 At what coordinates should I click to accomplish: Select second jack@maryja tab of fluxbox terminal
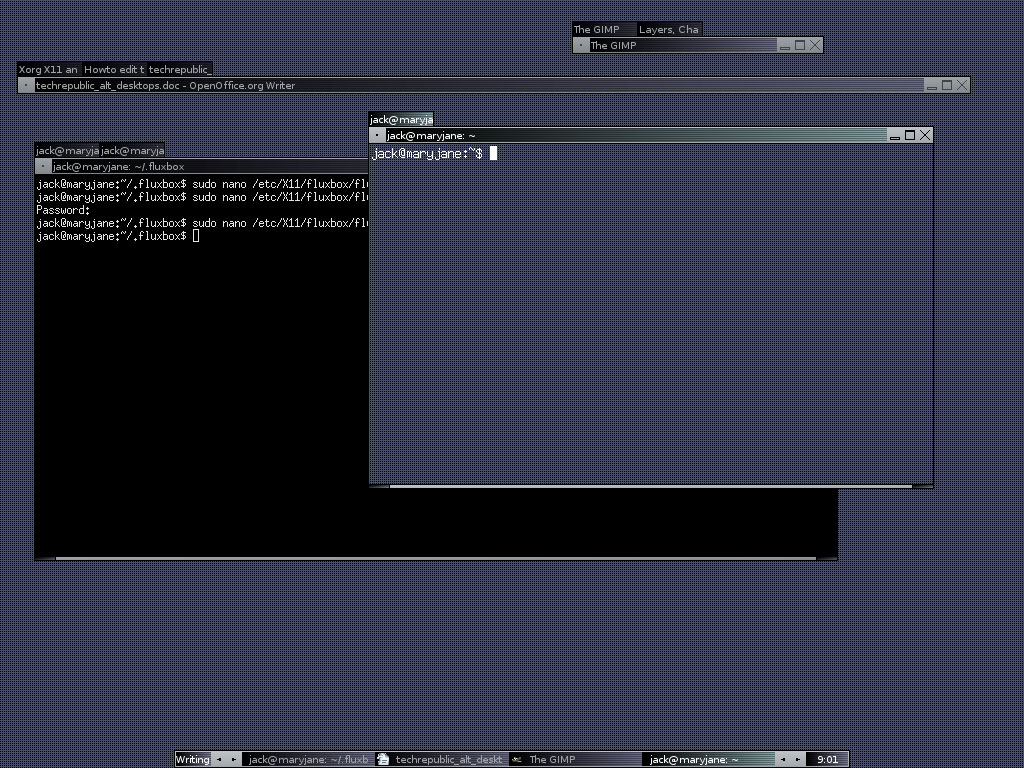click(x=132, y=151)
